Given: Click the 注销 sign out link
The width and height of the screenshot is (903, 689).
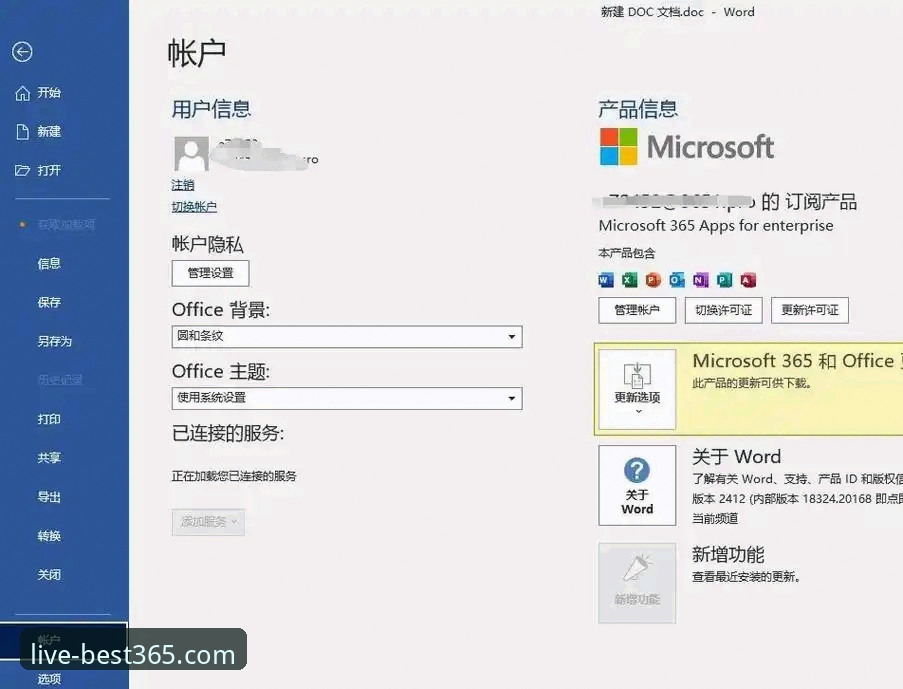Looking at the screenshot, I should [183, 185].
